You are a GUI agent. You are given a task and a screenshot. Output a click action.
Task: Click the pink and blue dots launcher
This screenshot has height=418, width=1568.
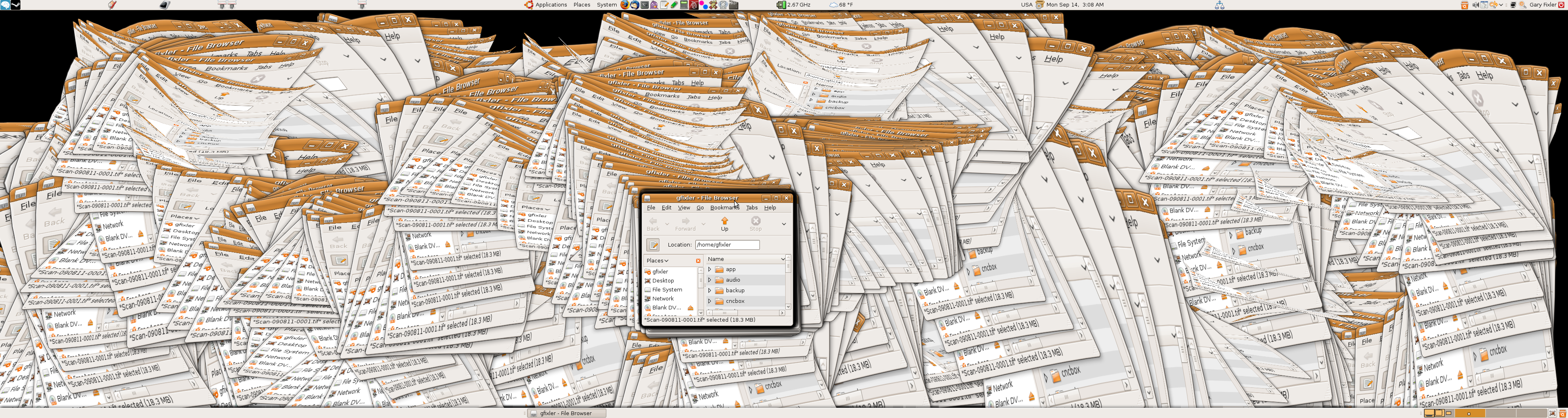click(704, 5)
